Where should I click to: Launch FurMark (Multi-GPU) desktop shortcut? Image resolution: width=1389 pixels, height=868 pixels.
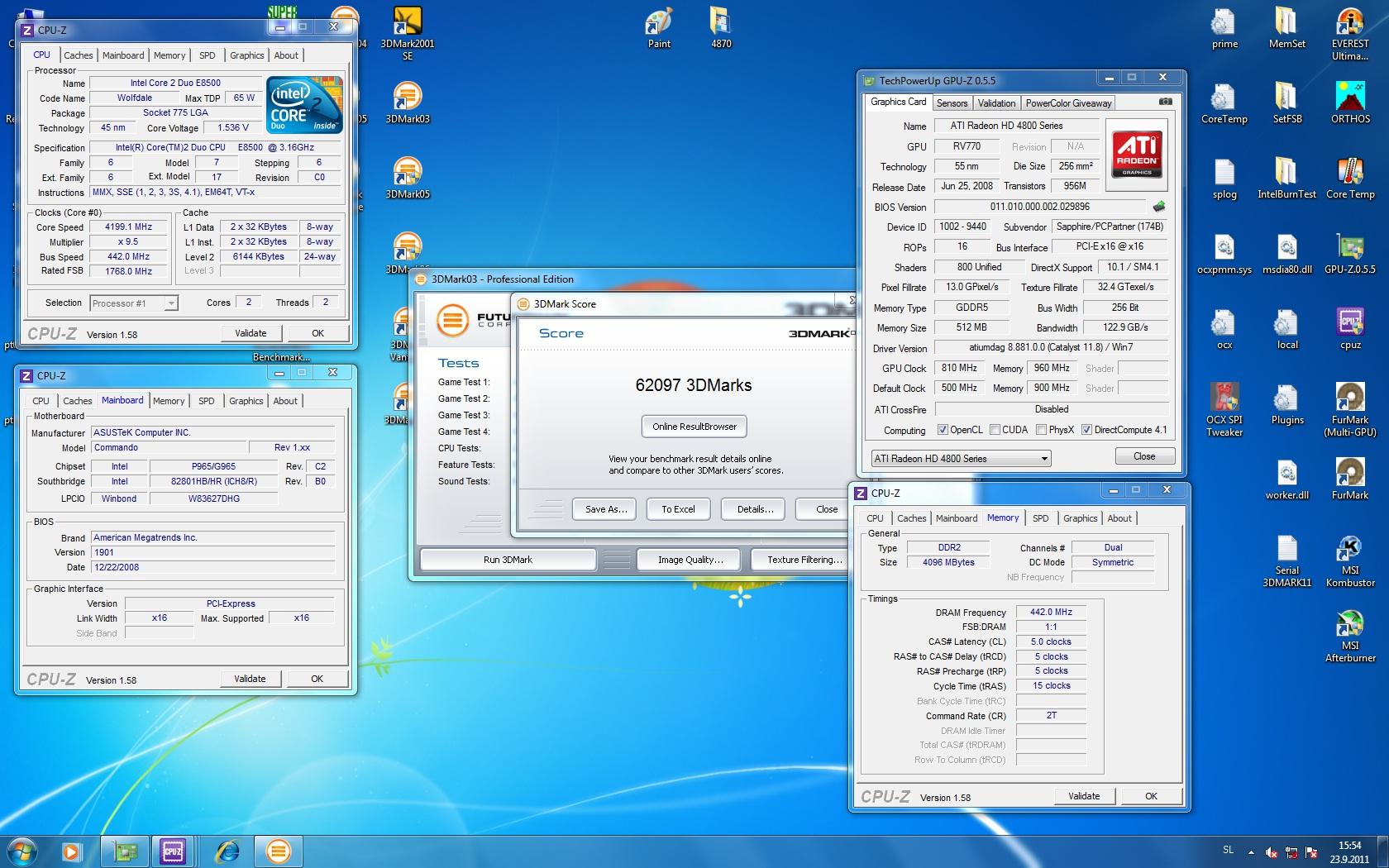point(1349,411)
